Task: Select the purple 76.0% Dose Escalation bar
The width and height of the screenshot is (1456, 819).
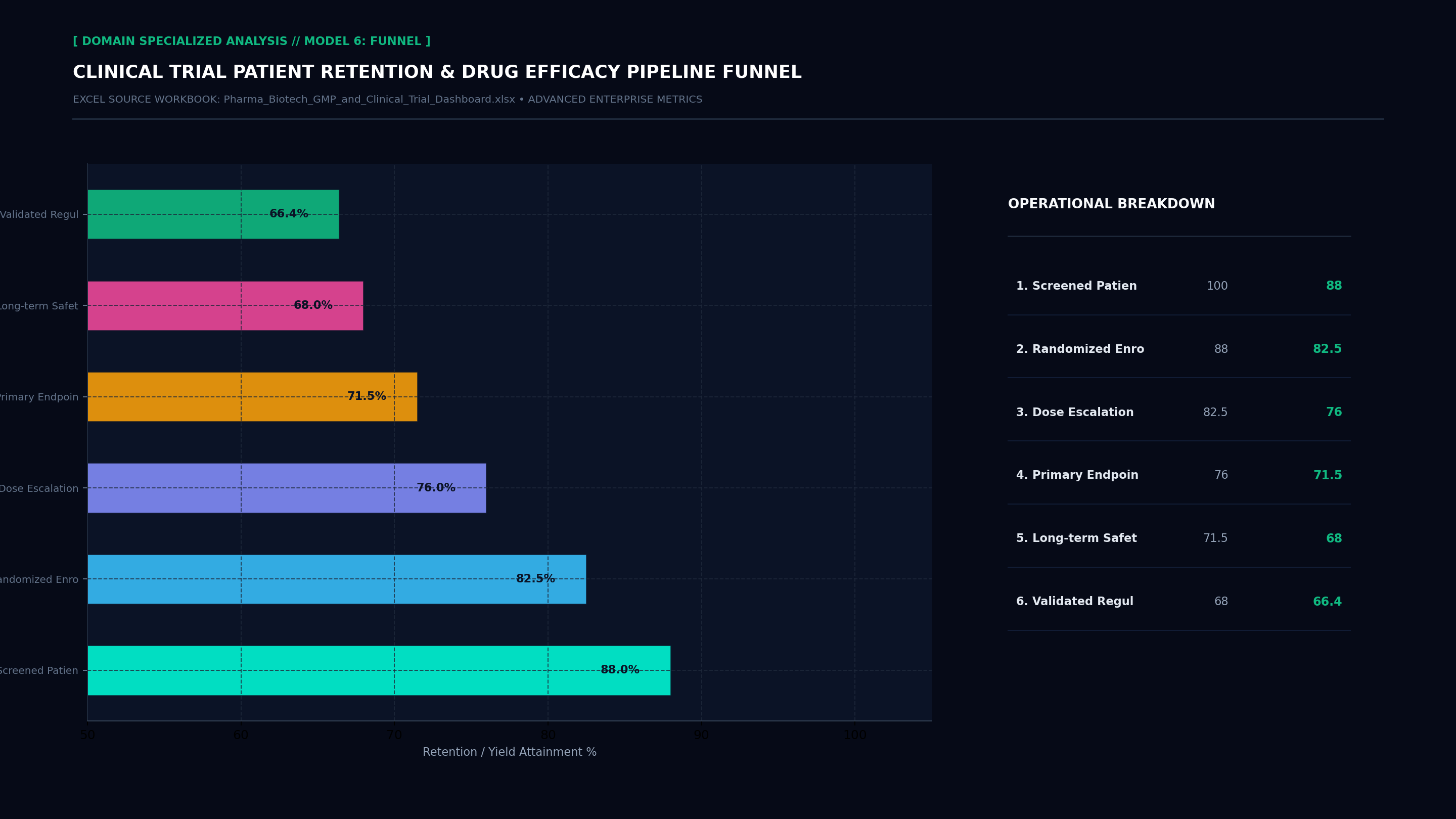Action: [287, 488]
